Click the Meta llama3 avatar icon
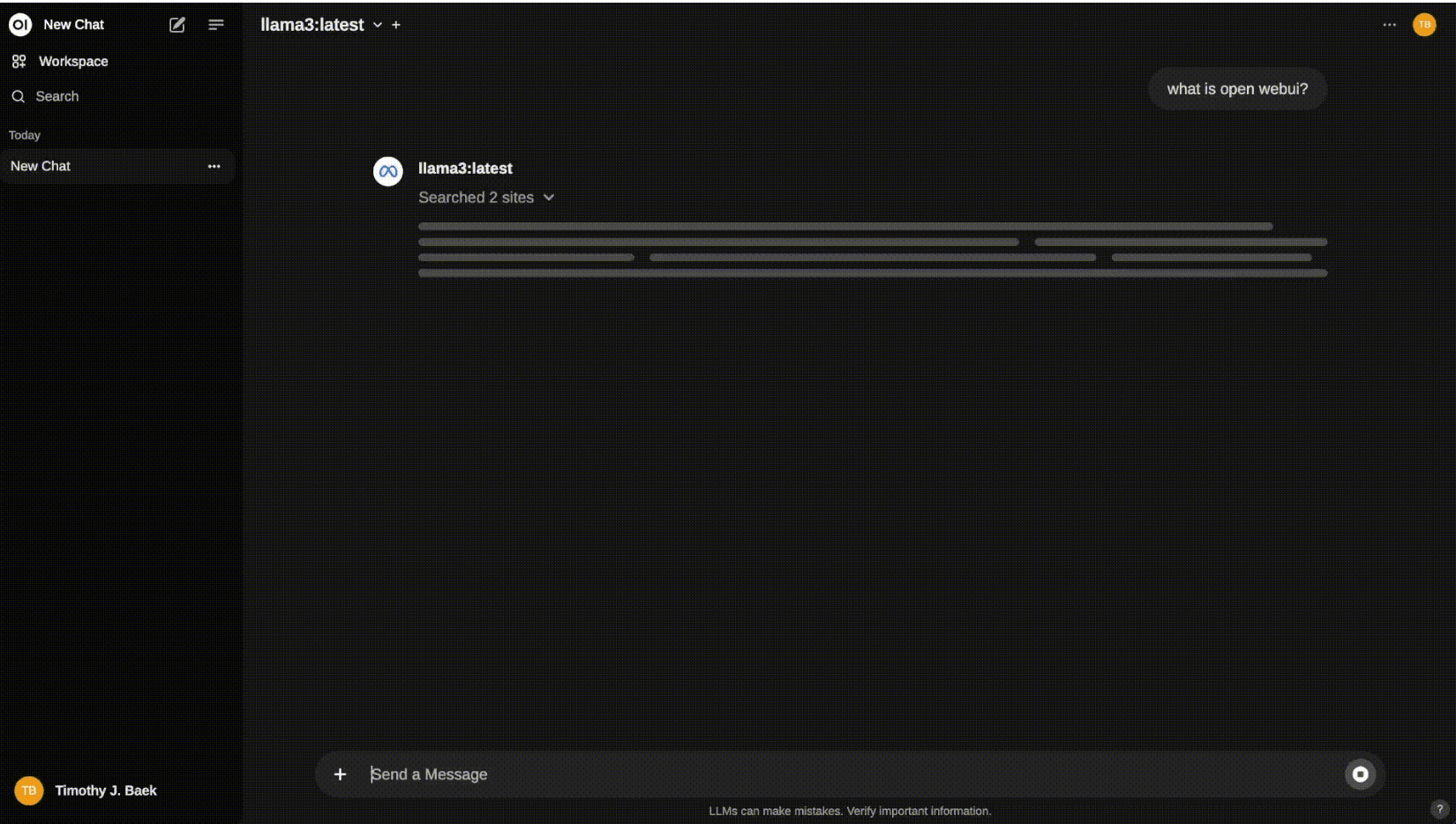 coord(388,171)
